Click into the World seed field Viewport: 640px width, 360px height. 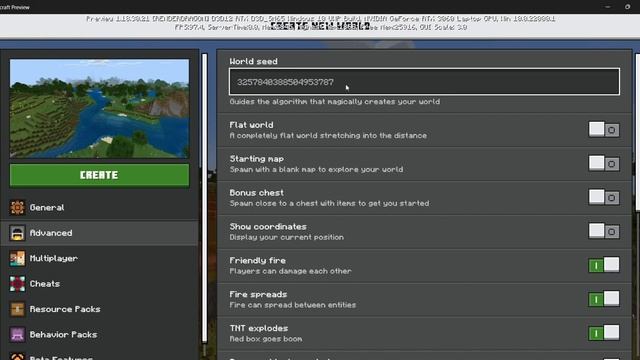click(x=424, y=82)
